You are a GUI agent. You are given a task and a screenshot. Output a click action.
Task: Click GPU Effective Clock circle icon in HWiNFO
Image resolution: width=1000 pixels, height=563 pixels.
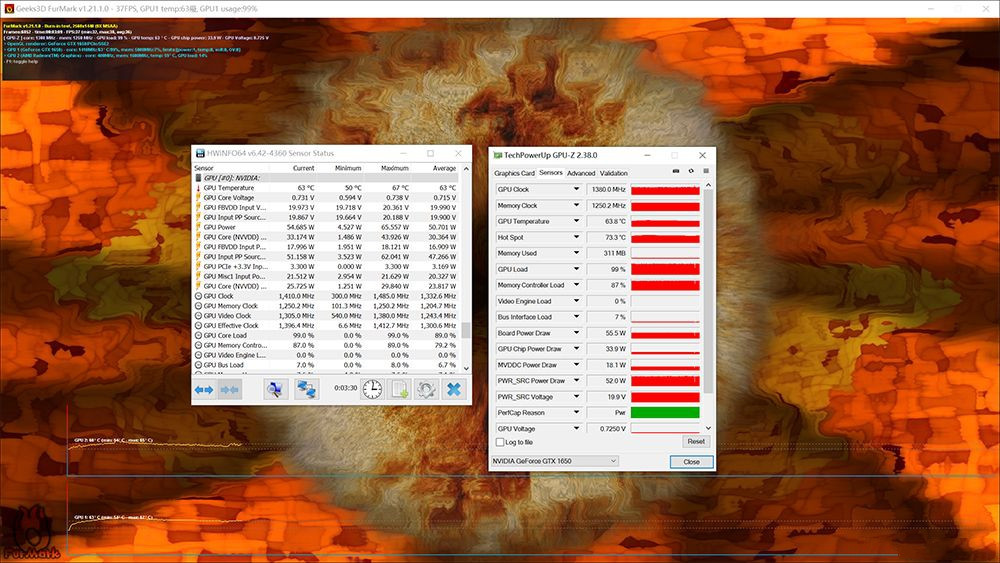tap(198, 325)
